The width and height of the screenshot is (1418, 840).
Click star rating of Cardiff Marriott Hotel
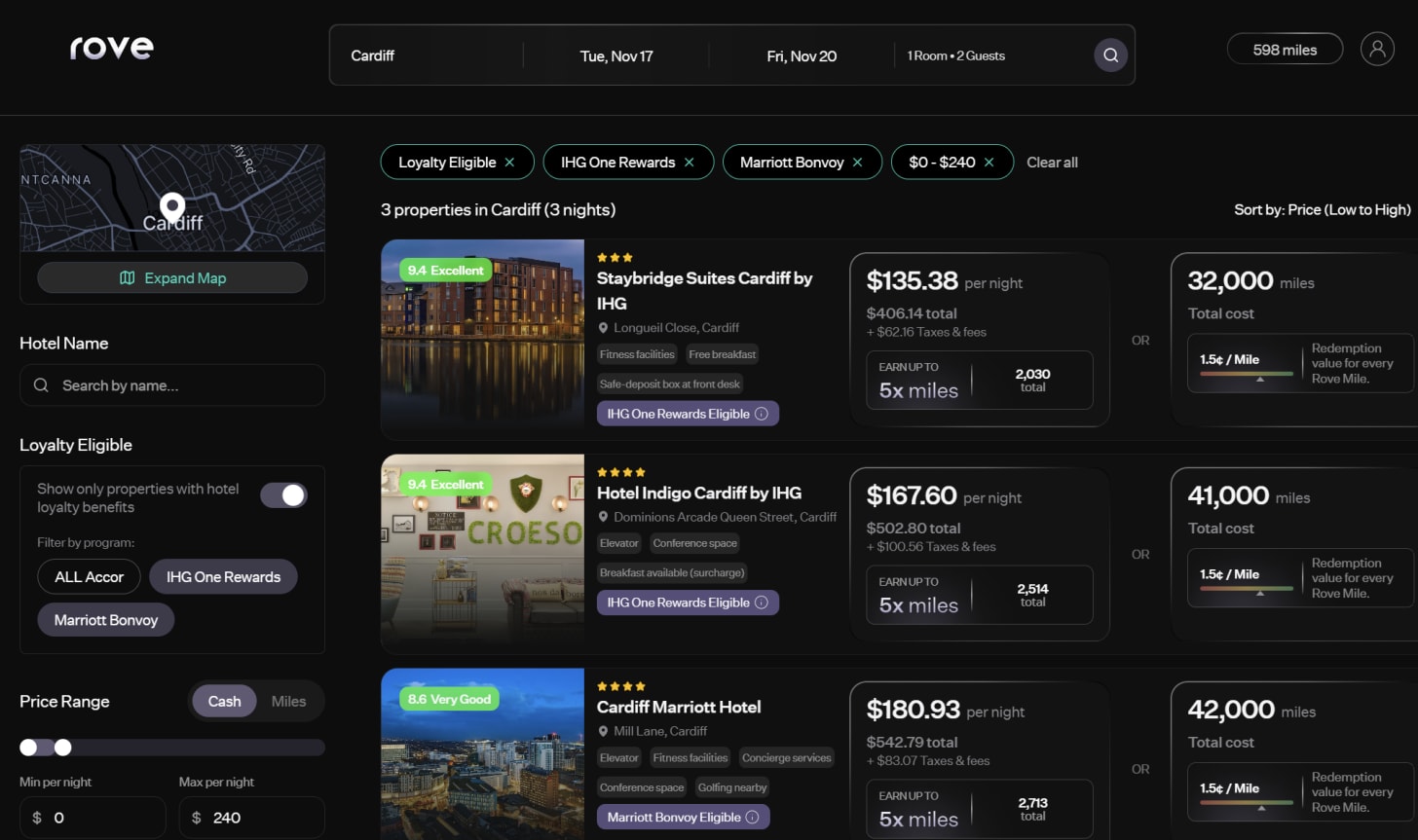[x=621, y=686]
